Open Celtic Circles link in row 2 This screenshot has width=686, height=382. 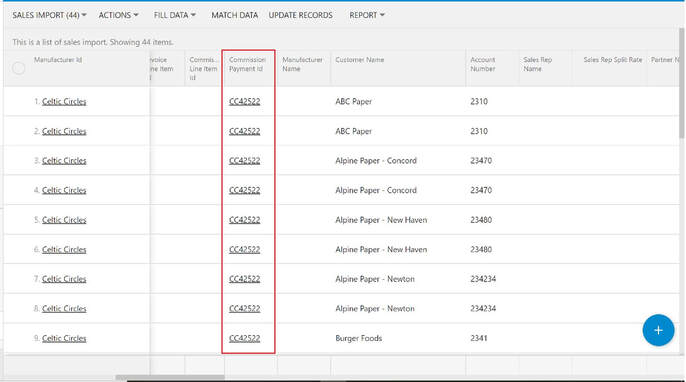click(x=64, y=131)
